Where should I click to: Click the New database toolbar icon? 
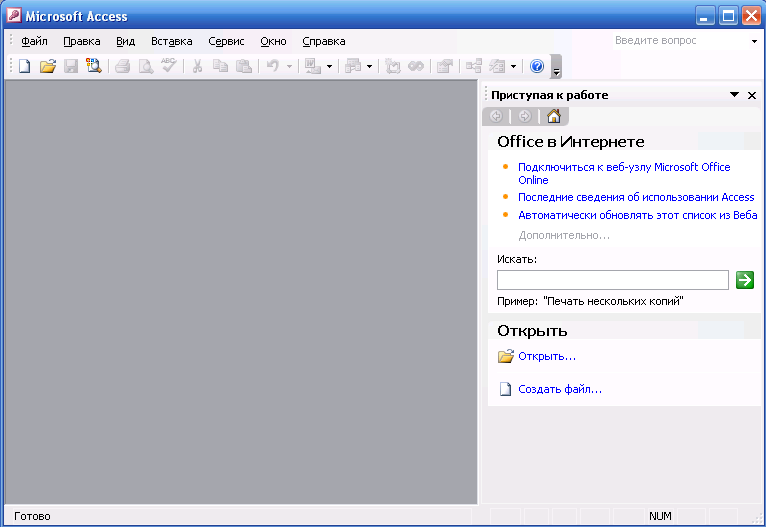(24, 66)
